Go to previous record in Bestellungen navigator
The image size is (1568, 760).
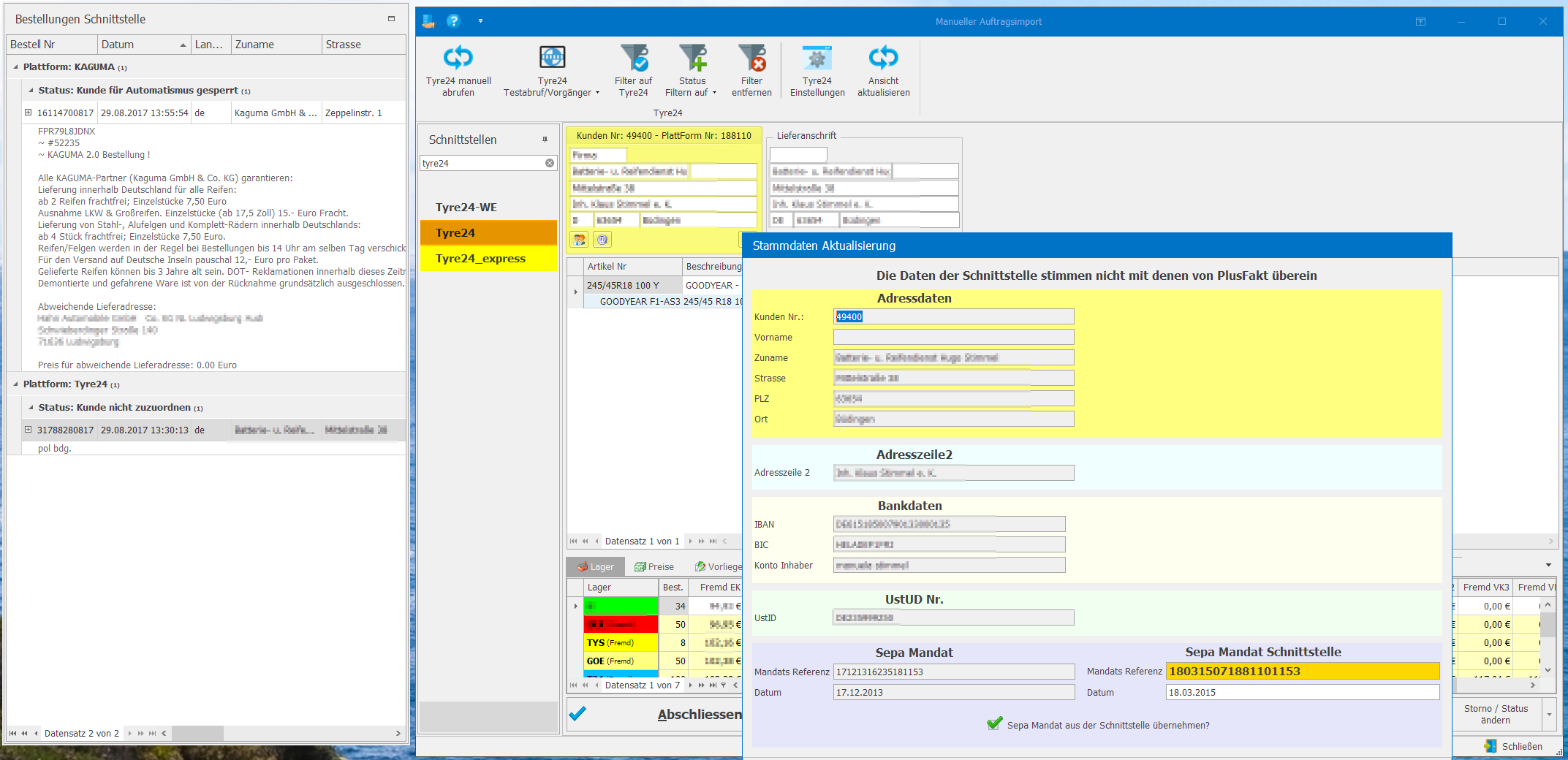click(36, 733)
